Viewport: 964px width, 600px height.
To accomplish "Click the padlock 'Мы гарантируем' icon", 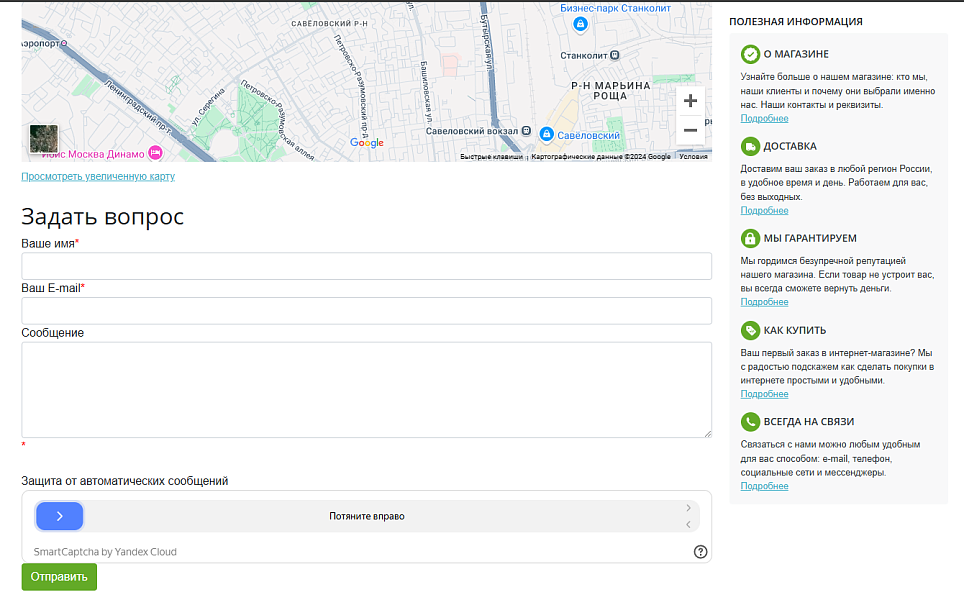I will click(750, 238).
